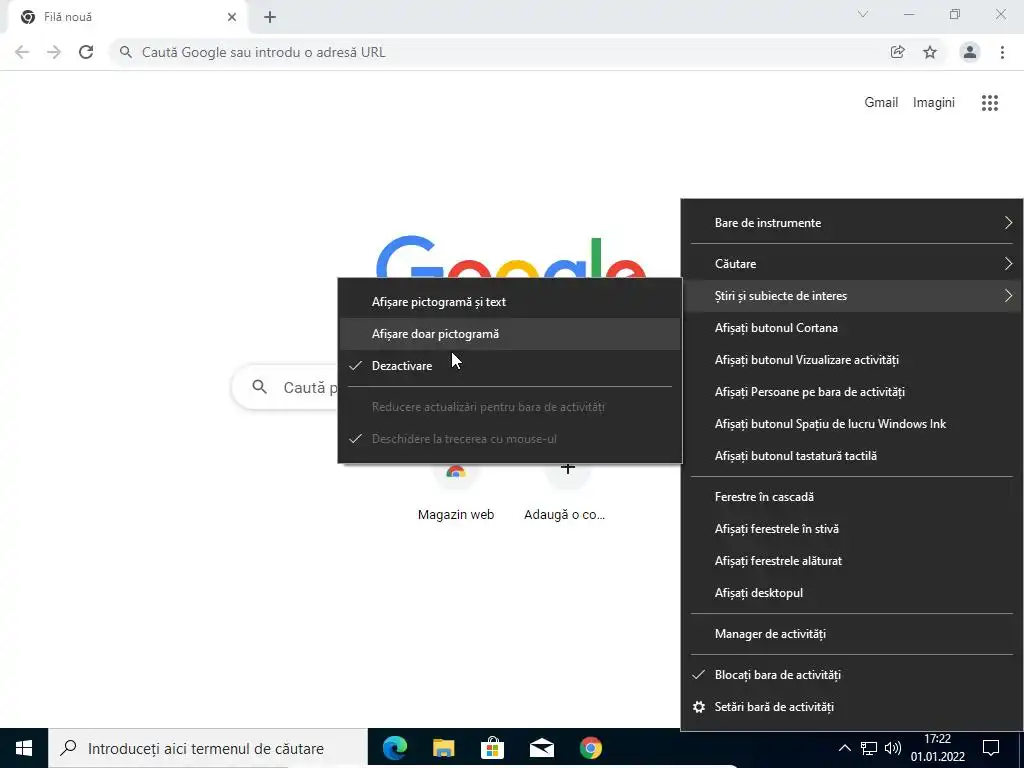Show hidden system tray icons

(844, 748)
